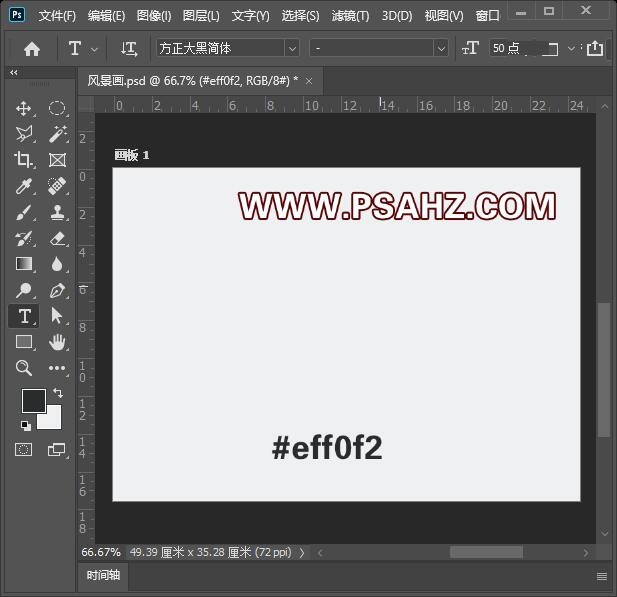Select the Brush tool
Viewport: 617px width, 597px height.
click(24, 213)
